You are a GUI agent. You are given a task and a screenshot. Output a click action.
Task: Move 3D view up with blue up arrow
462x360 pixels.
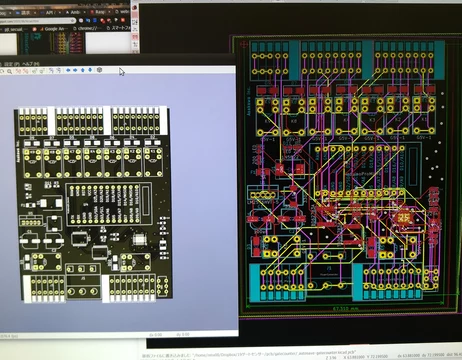(83, 70)
